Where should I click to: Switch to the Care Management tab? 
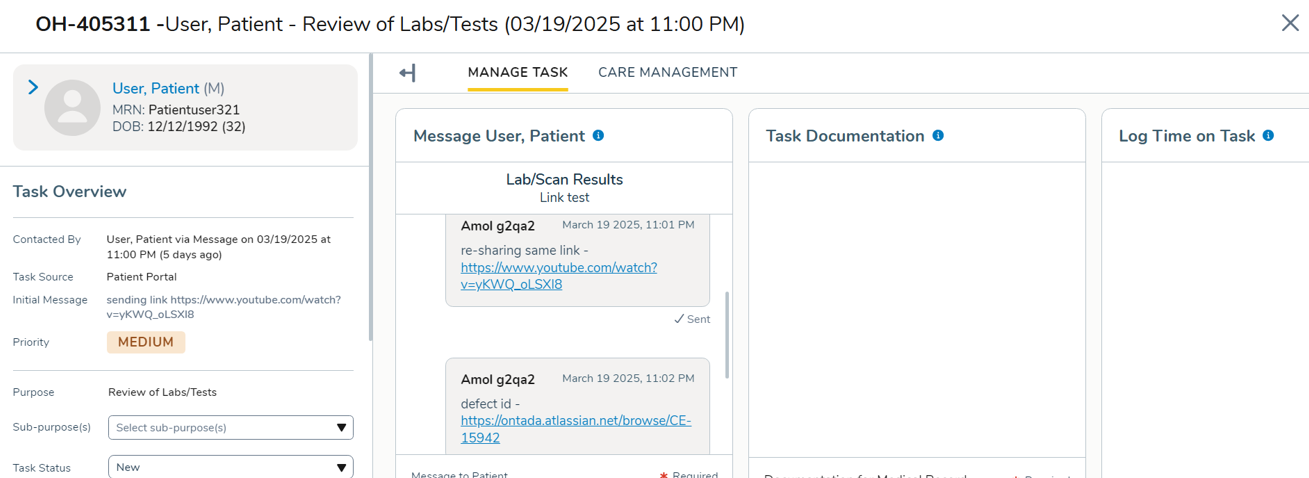[668, 72]
